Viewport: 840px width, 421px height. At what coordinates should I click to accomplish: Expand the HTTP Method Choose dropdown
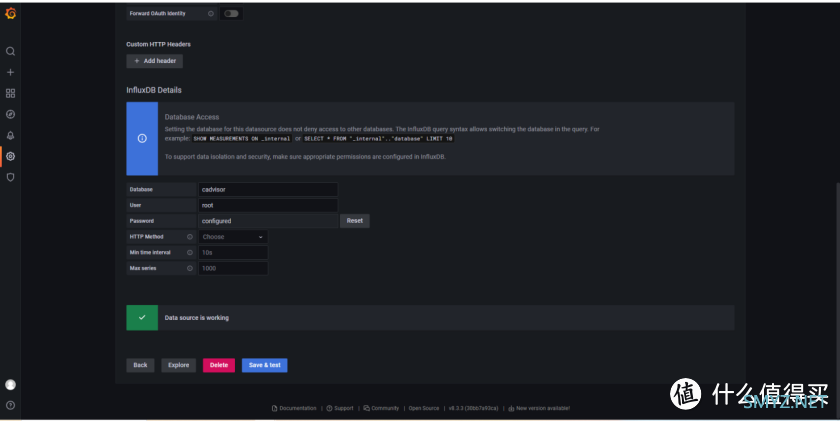[x=233, y=237]
